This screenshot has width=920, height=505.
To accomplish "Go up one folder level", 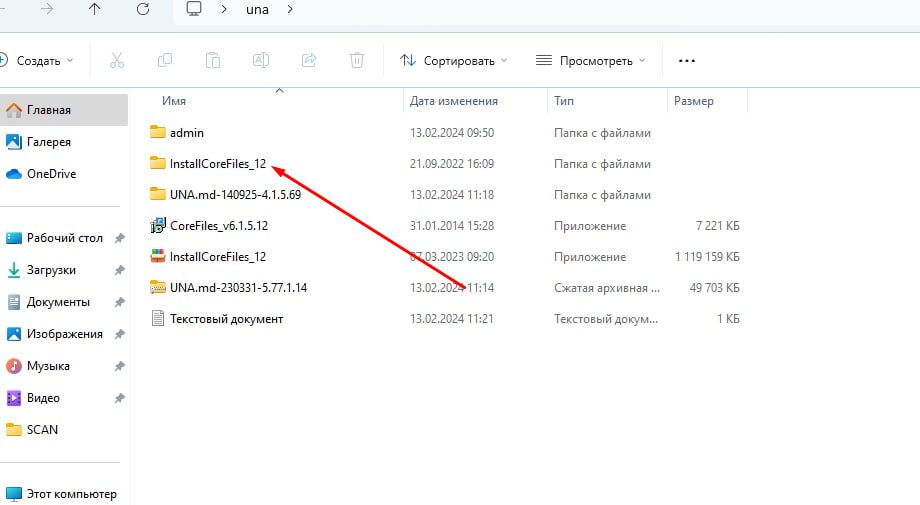I will click(x=94, y=9).
